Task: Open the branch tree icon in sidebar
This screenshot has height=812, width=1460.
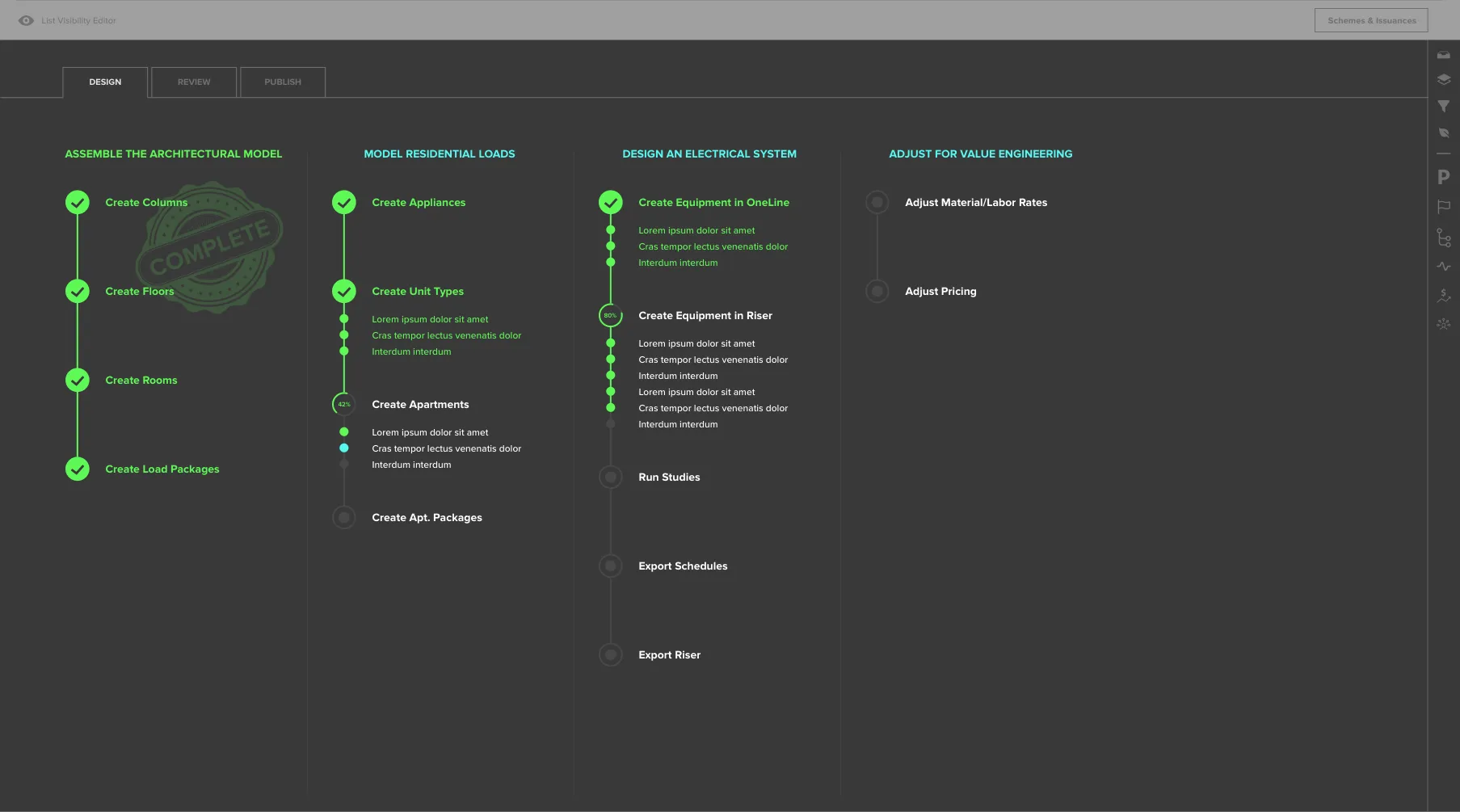Action: point(1443,237)
